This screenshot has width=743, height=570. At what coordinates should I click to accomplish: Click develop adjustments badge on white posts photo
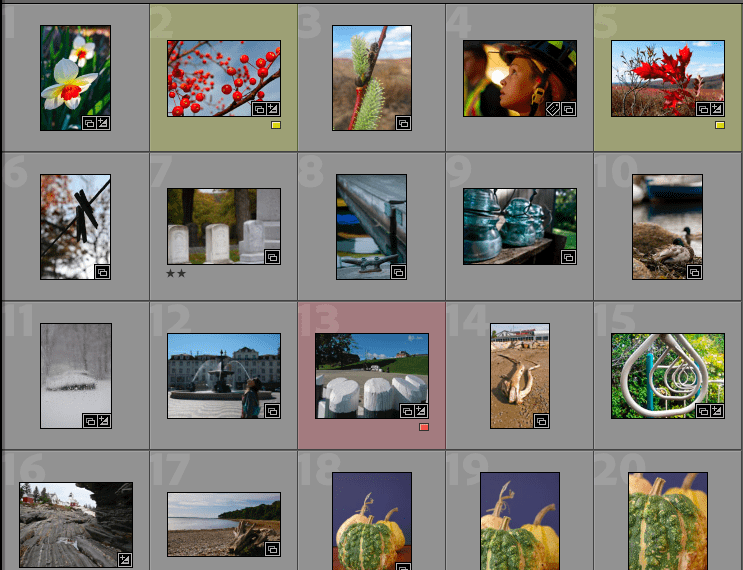[x=421, y=411]
